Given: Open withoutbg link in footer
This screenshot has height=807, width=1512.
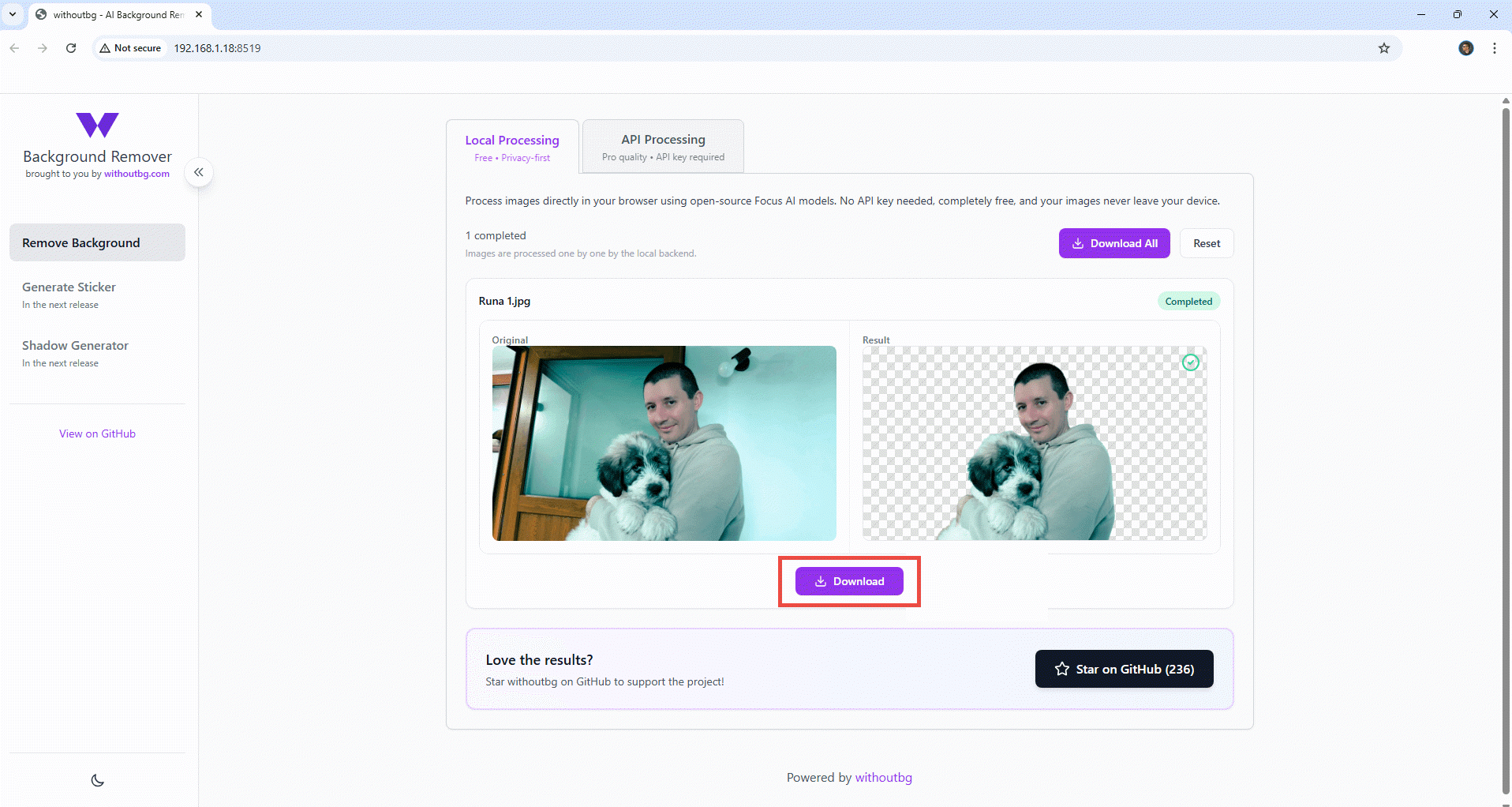Looking at the screenshot, I should pos(884,778).
